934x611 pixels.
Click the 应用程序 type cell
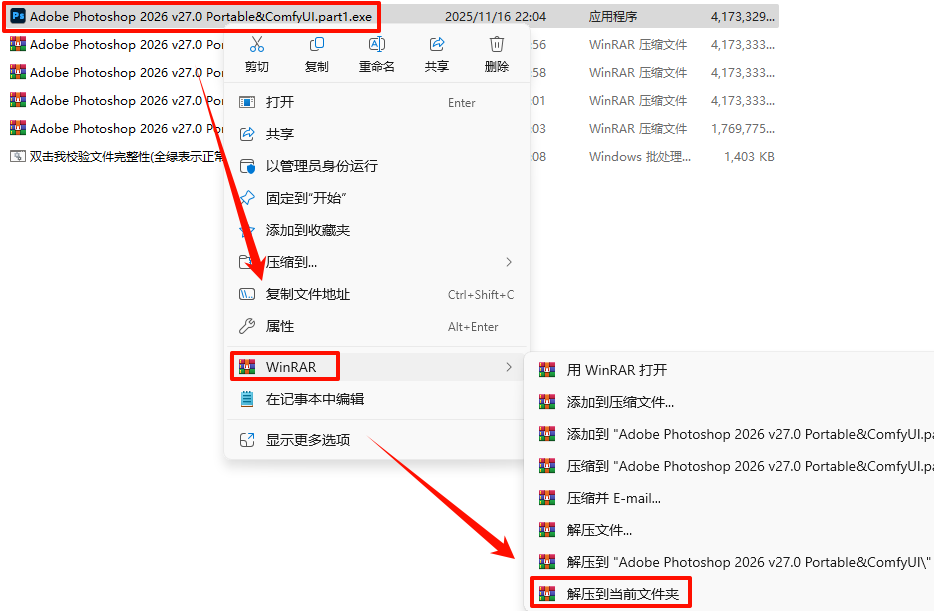coord(613,17)
